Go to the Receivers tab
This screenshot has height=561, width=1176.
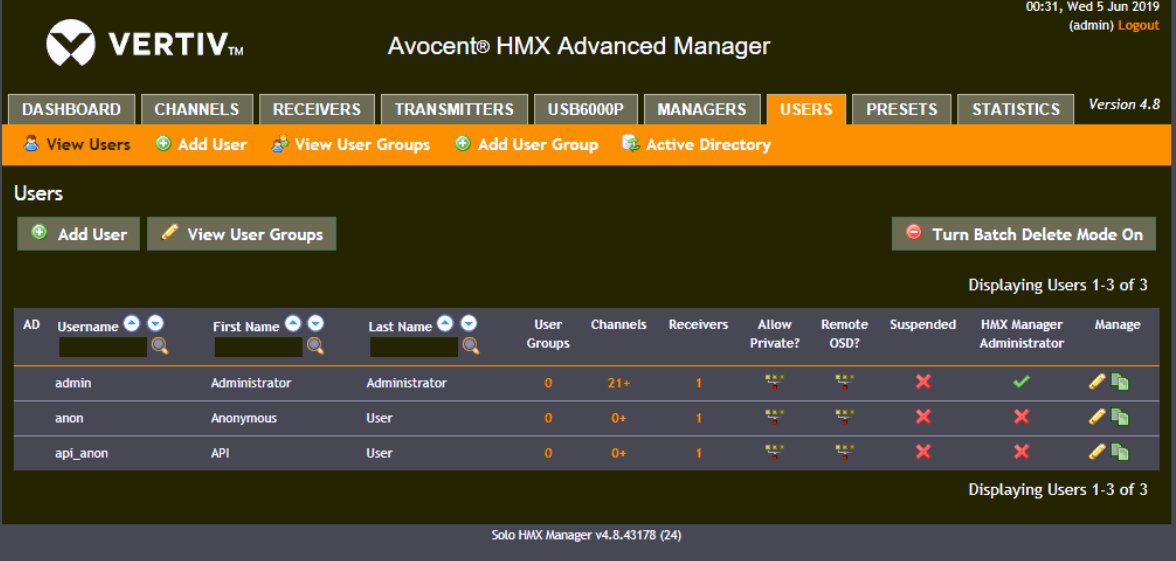click(x=316, y=110)
